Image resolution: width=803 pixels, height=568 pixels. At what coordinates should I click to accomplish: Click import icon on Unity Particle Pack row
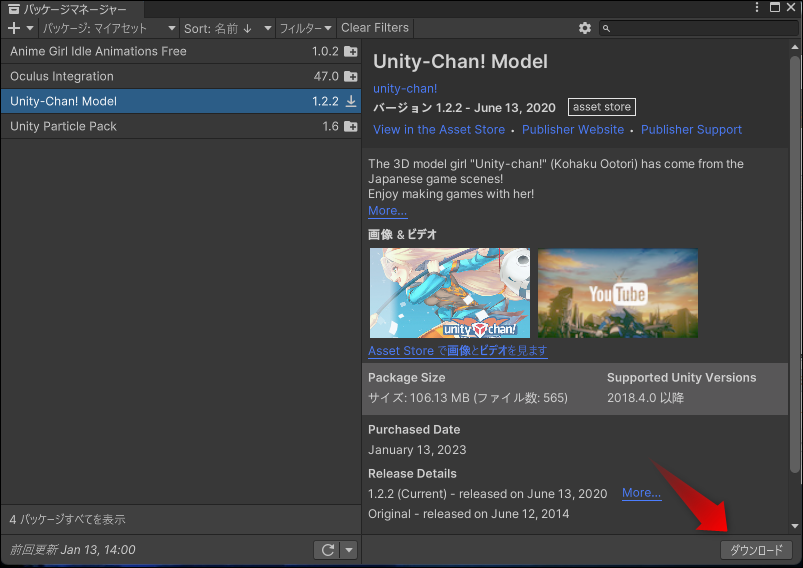[x=351, y=127]
